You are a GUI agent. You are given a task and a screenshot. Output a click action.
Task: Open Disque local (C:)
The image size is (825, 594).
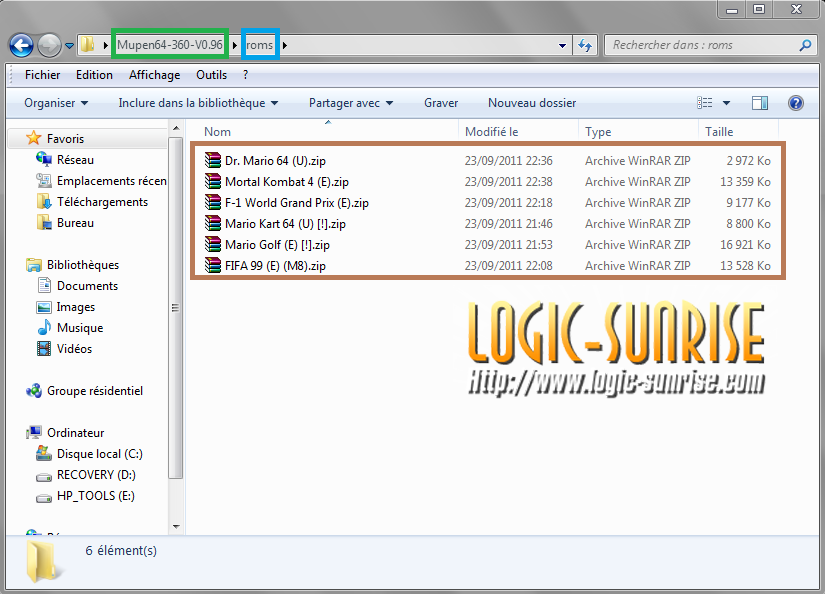coord(99,454)
